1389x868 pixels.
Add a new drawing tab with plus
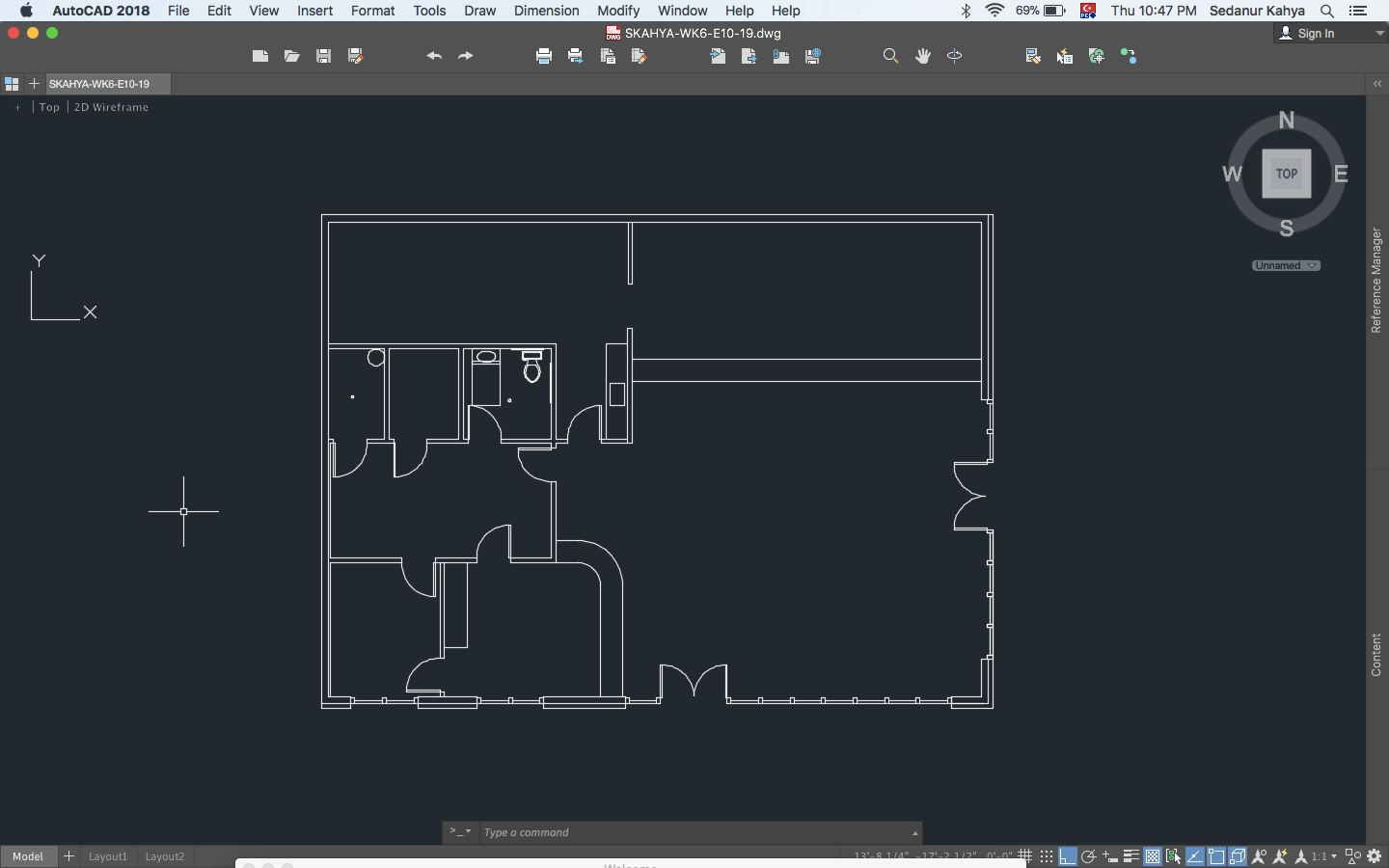click(34, 84)
